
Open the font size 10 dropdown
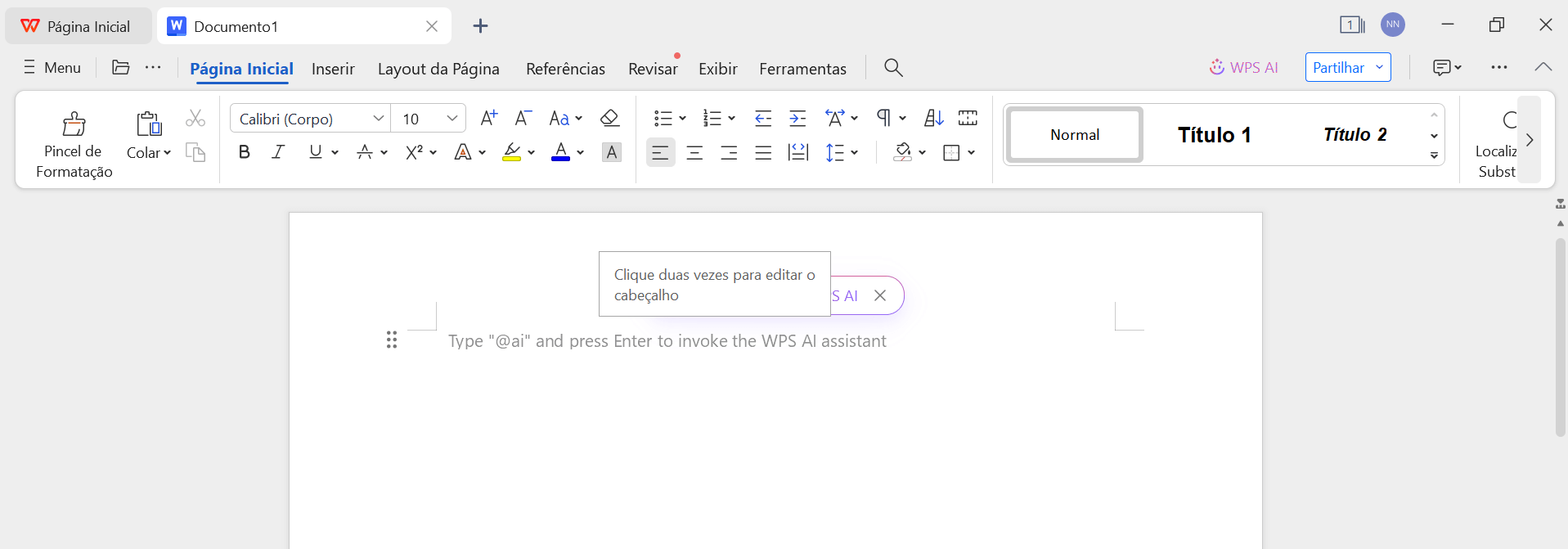[452, 119]
